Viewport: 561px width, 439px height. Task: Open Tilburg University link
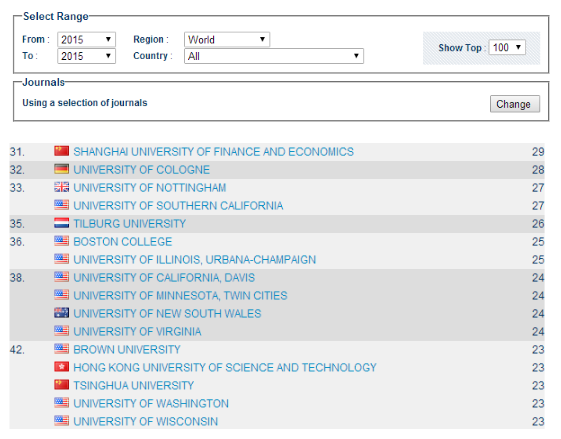[x=130, y=224]
